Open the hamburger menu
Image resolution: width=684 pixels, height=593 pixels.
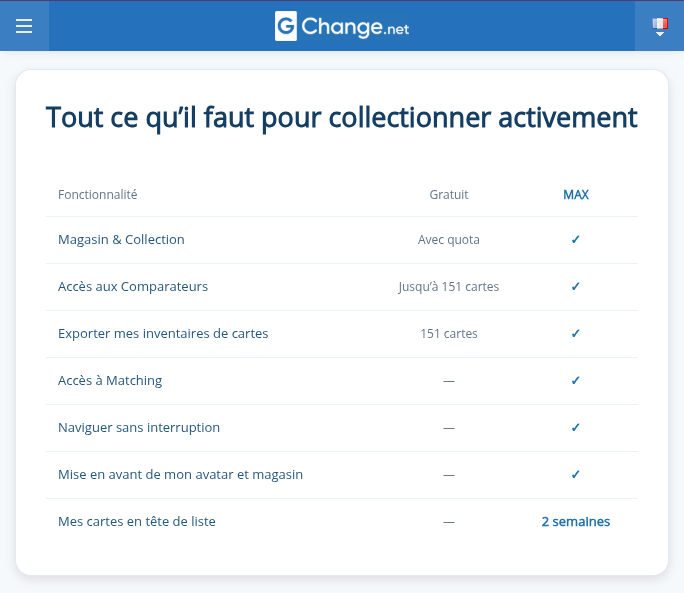click(24, 26)
